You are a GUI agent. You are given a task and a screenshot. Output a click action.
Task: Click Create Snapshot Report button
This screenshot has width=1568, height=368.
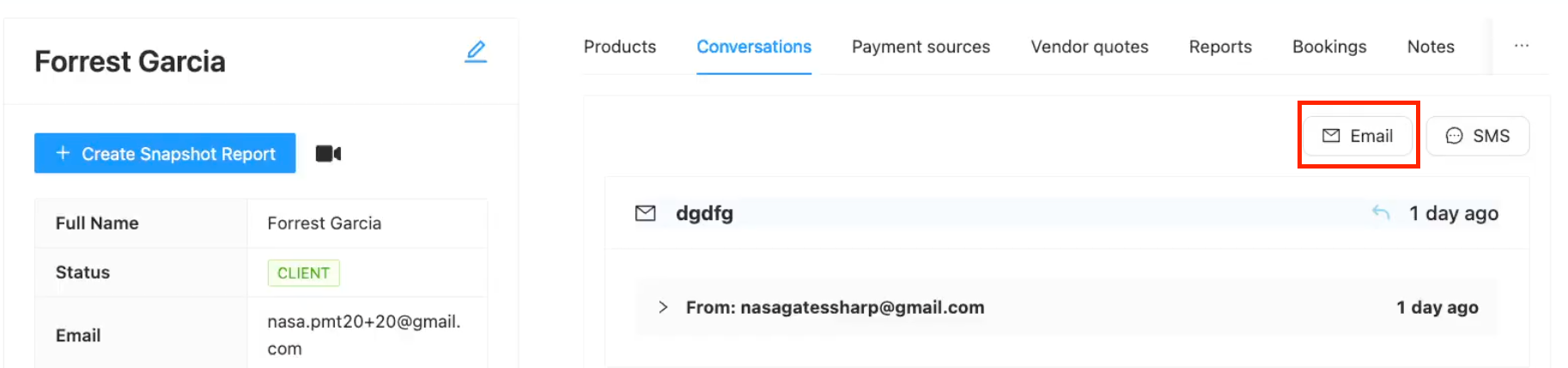[x=165, y=153]
